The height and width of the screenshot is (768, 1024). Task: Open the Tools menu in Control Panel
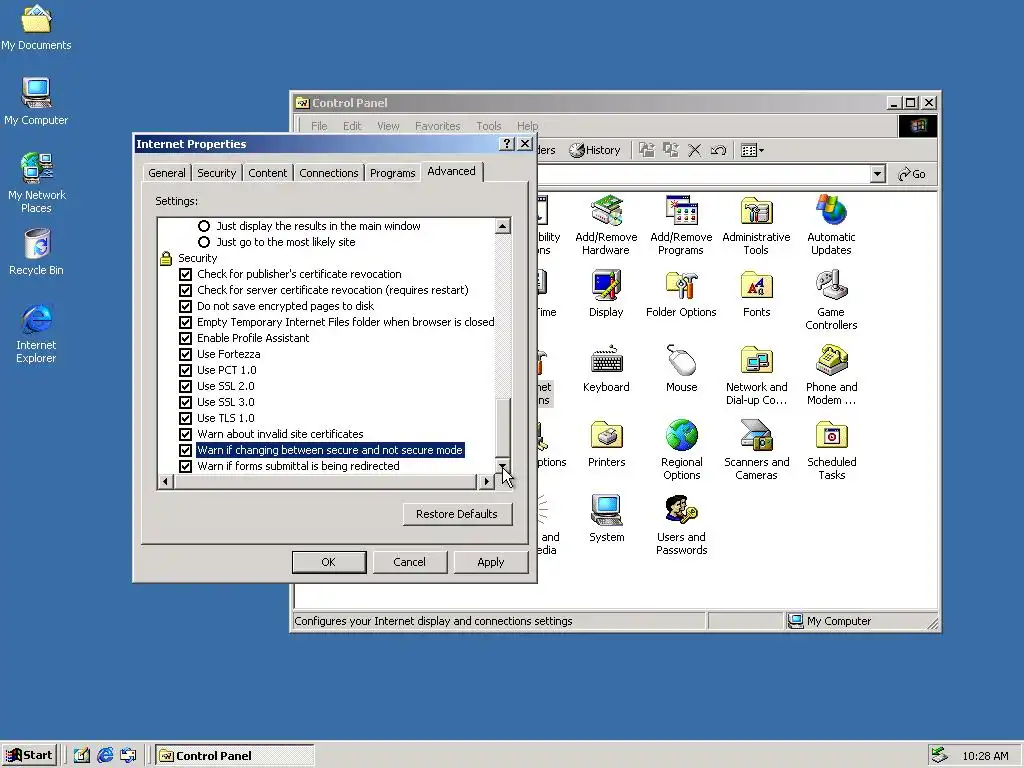pos(488,126)
